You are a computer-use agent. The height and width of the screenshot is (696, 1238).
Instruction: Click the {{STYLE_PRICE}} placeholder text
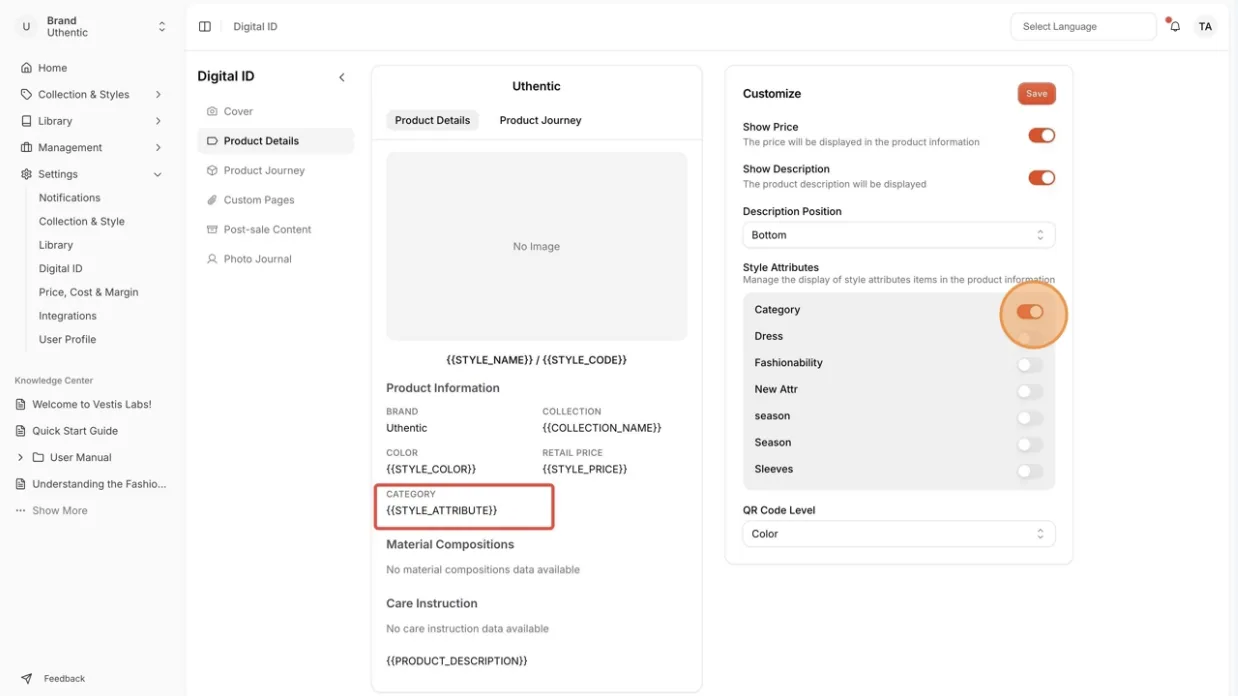(585, 469)
